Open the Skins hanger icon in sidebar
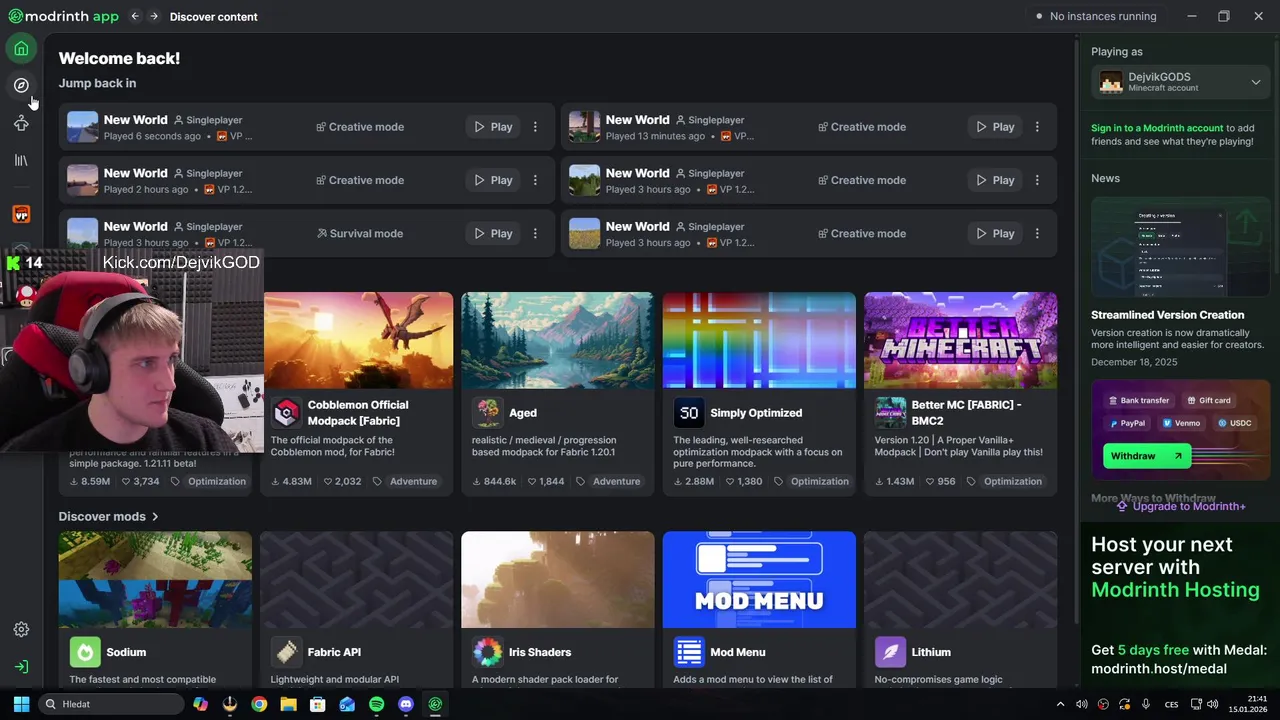1280x720 pixels. [21, 123]
